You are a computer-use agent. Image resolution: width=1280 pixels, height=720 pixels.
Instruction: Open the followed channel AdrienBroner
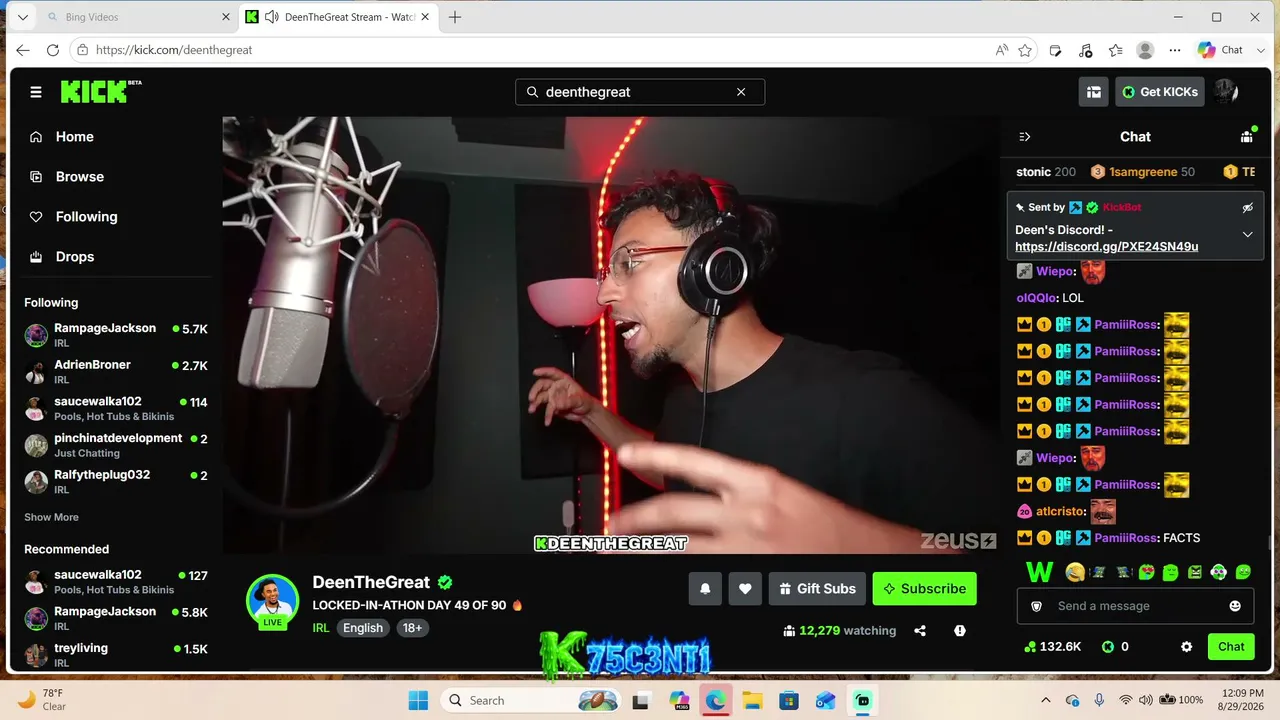tap(116, 372)
